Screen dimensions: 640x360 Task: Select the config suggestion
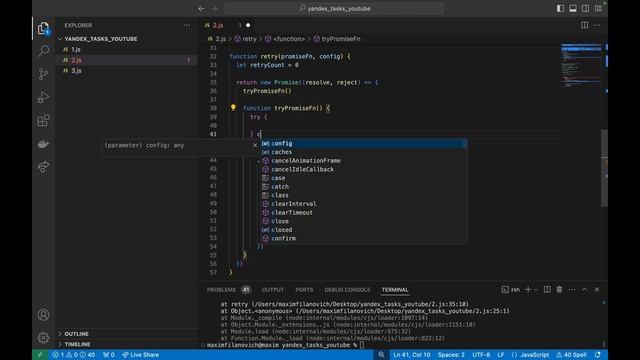[364, 143]
